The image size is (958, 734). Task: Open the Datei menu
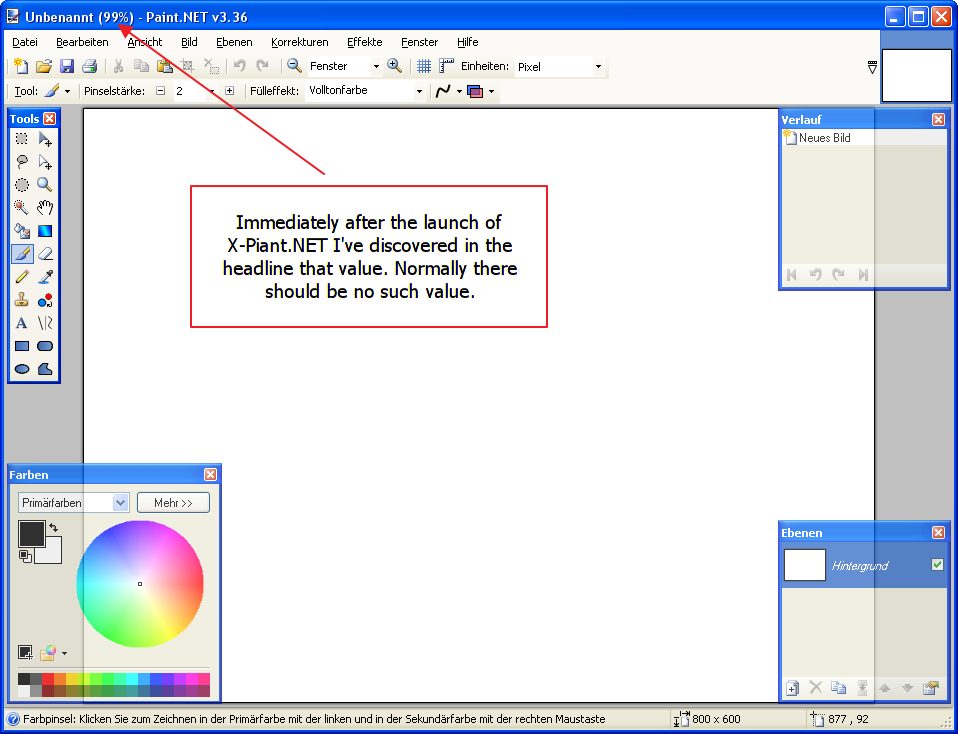[x=25, y=42]
